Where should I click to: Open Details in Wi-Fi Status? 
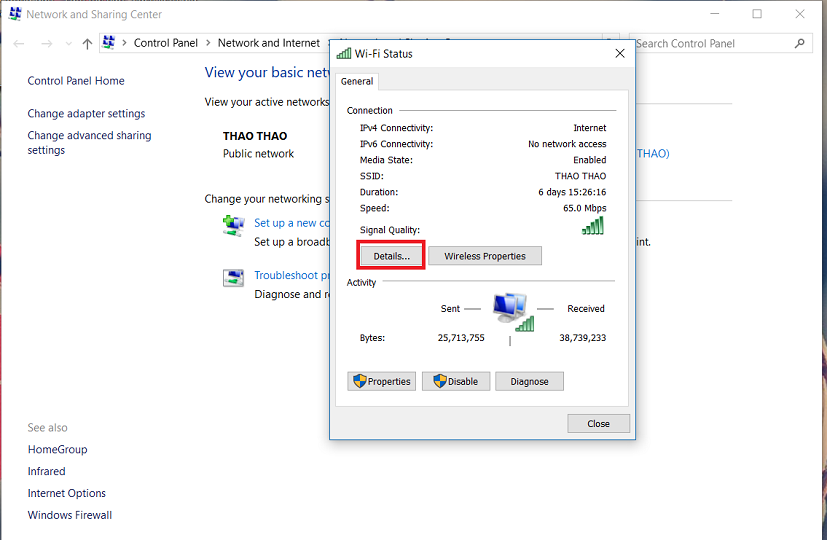pos(391,256)
